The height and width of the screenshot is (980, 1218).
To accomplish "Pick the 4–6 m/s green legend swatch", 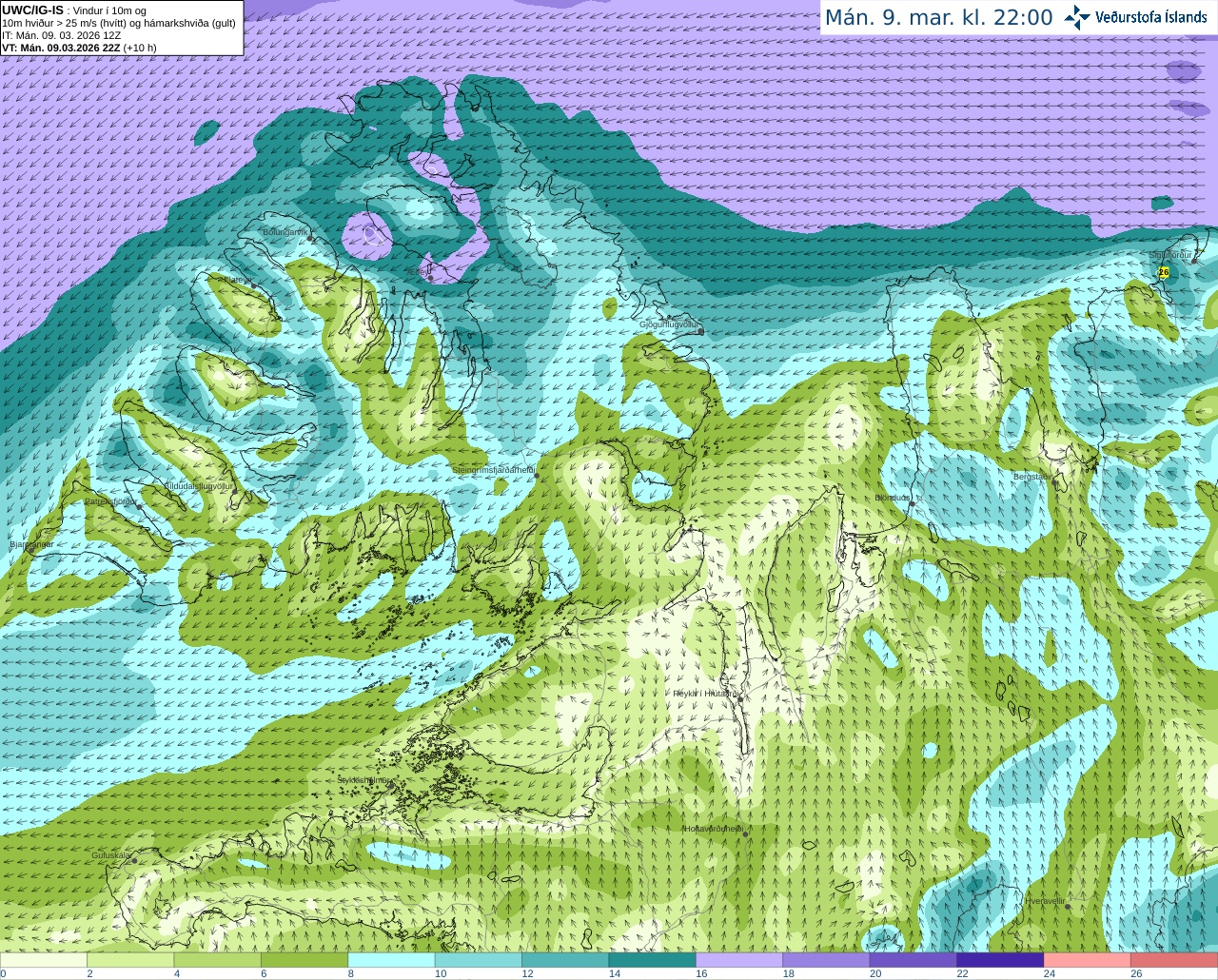I will 218,960.
